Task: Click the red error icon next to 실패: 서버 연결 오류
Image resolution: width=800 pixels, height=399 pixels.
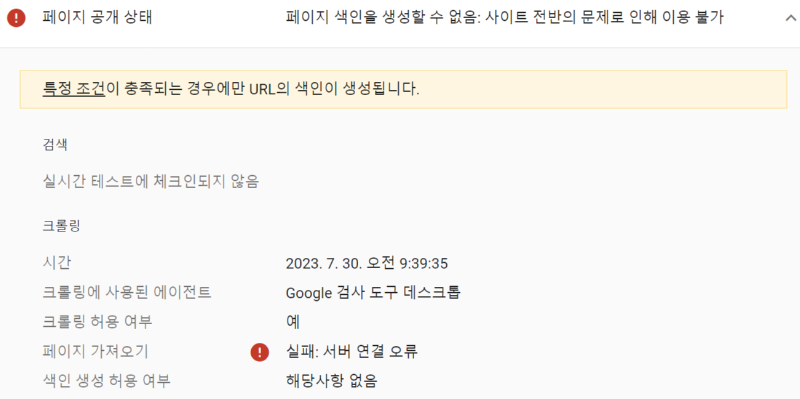Action: [260, 352]
